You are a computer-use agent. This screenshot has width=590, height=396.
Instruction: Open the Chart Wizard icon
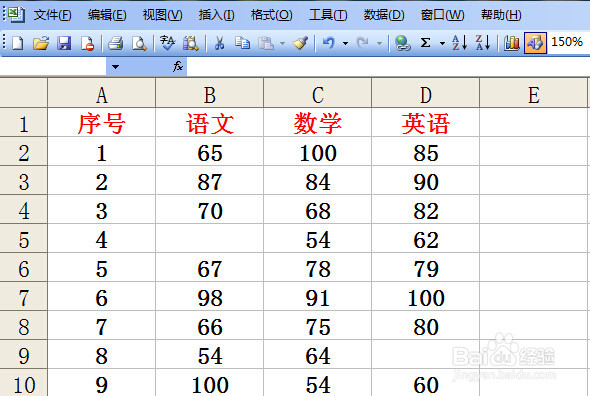[x=511, y=43]
